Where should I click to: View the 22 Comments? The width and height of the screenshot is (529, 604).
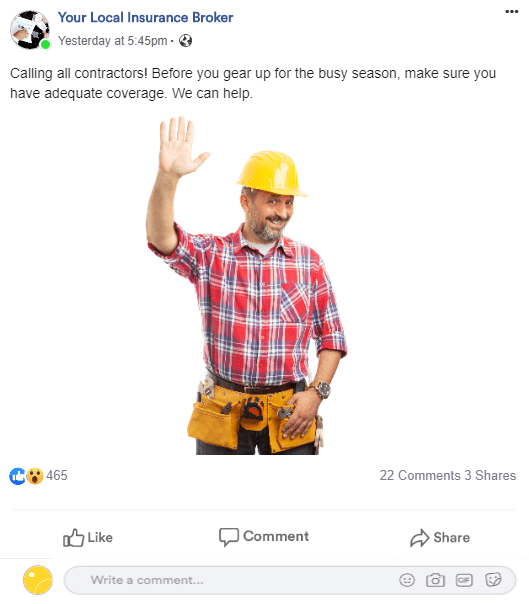(x=420, y=475)
